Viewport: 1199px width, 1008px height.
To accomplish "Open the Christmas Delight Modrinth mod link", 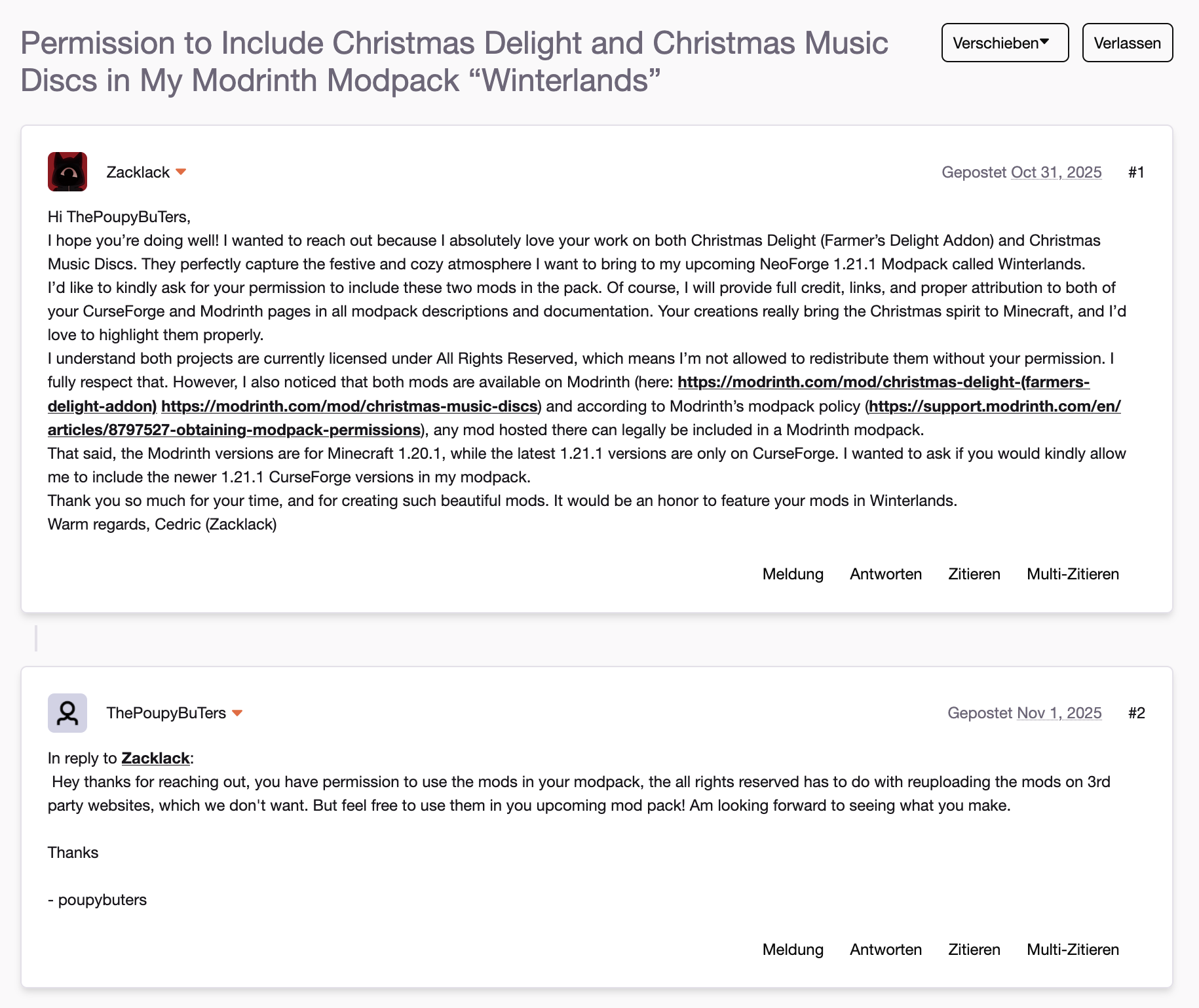I will 883,382.
